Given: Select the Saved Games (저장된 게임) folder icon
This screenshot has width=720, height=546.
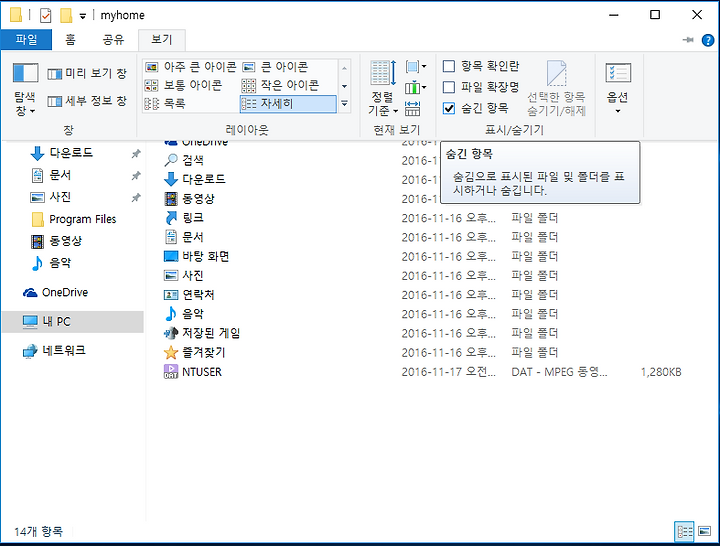Looking at the screenshot, I should click(171, 333).
